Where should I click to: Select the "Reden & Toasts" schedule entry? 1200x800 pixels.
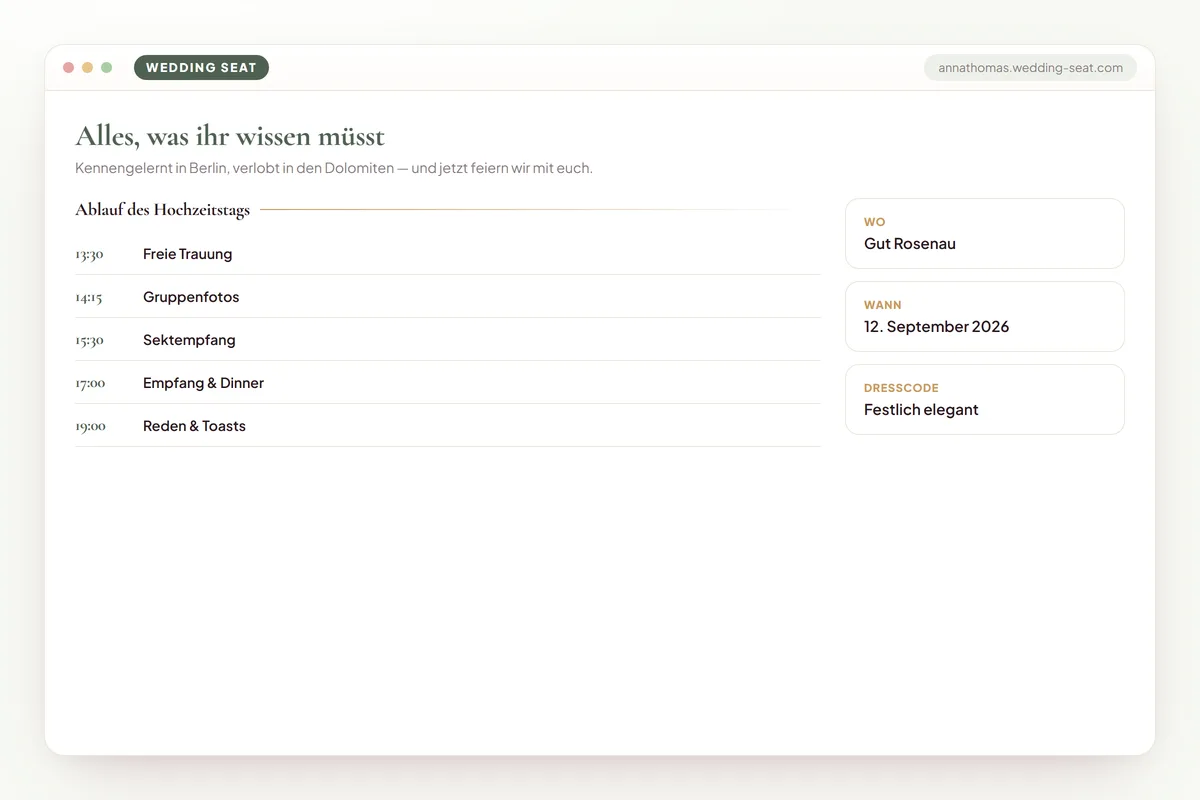tap(448, 426)
